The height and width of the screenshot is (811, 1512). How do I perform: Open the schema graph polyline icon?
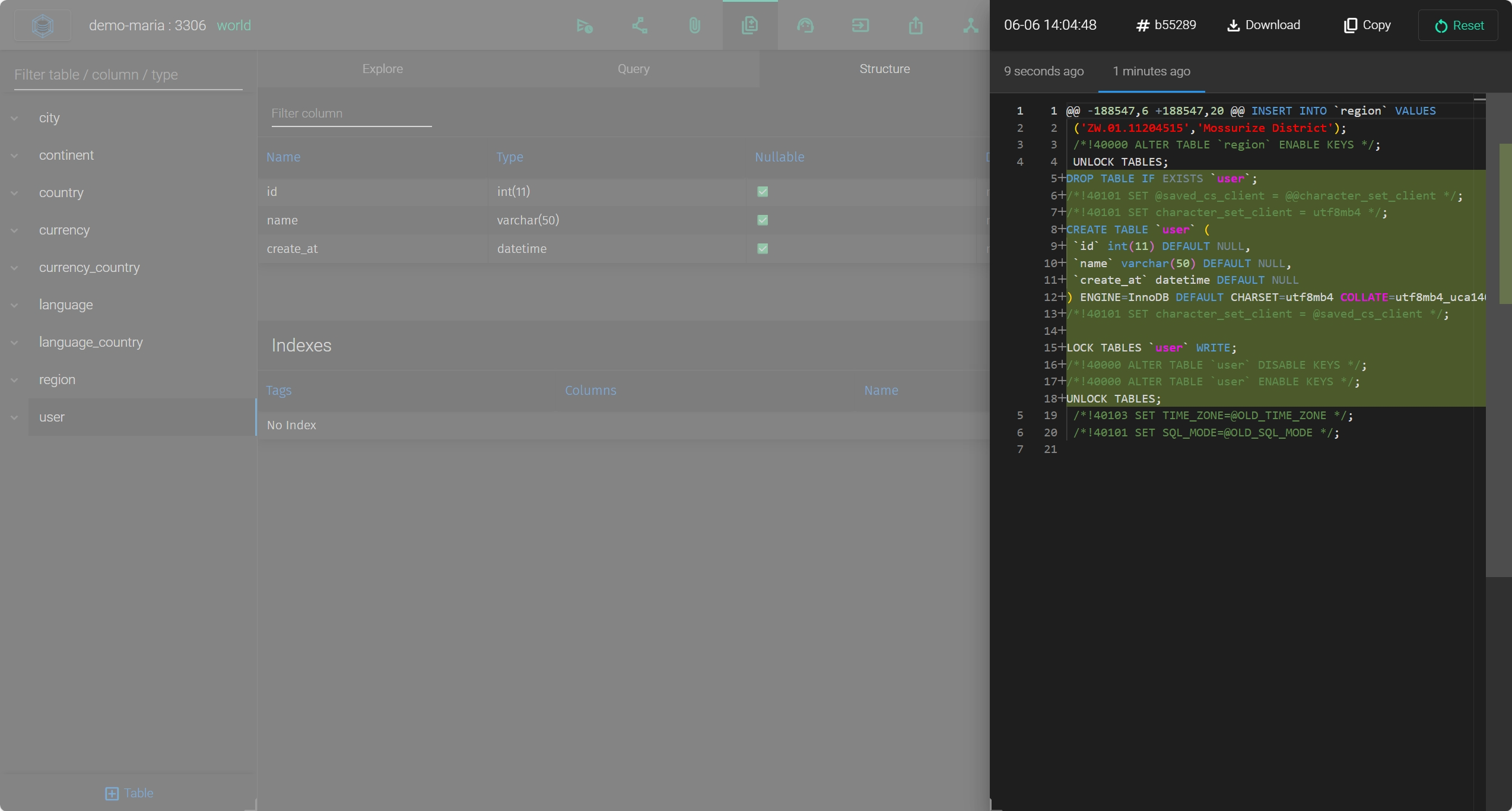pyautogui.click(x=639, y=26)
